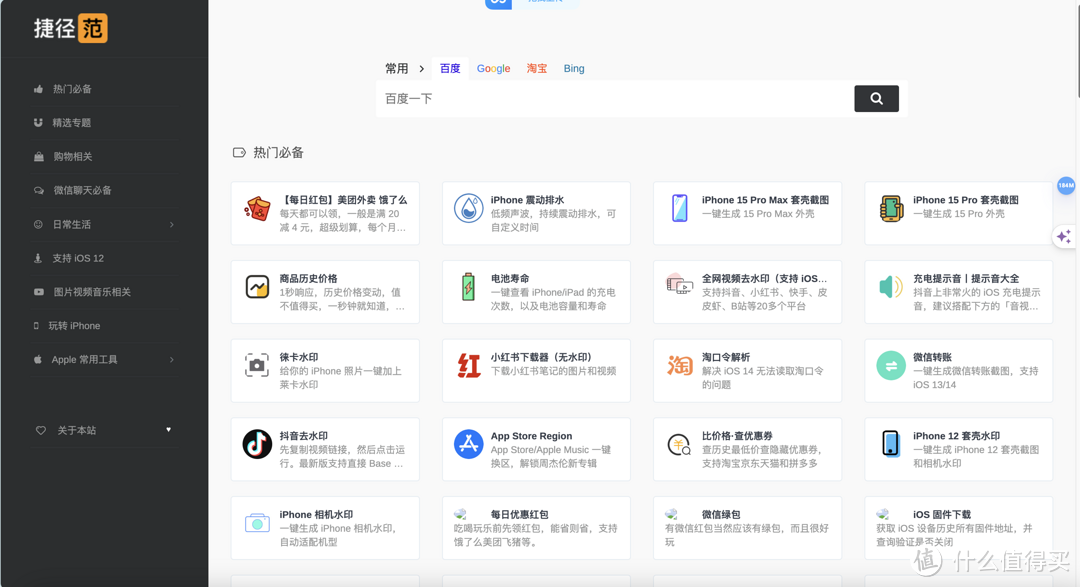Click the iPhone 15 Pro 套壳截图 phone icon
Screen dimensions: 1080x587
[891, 209]
